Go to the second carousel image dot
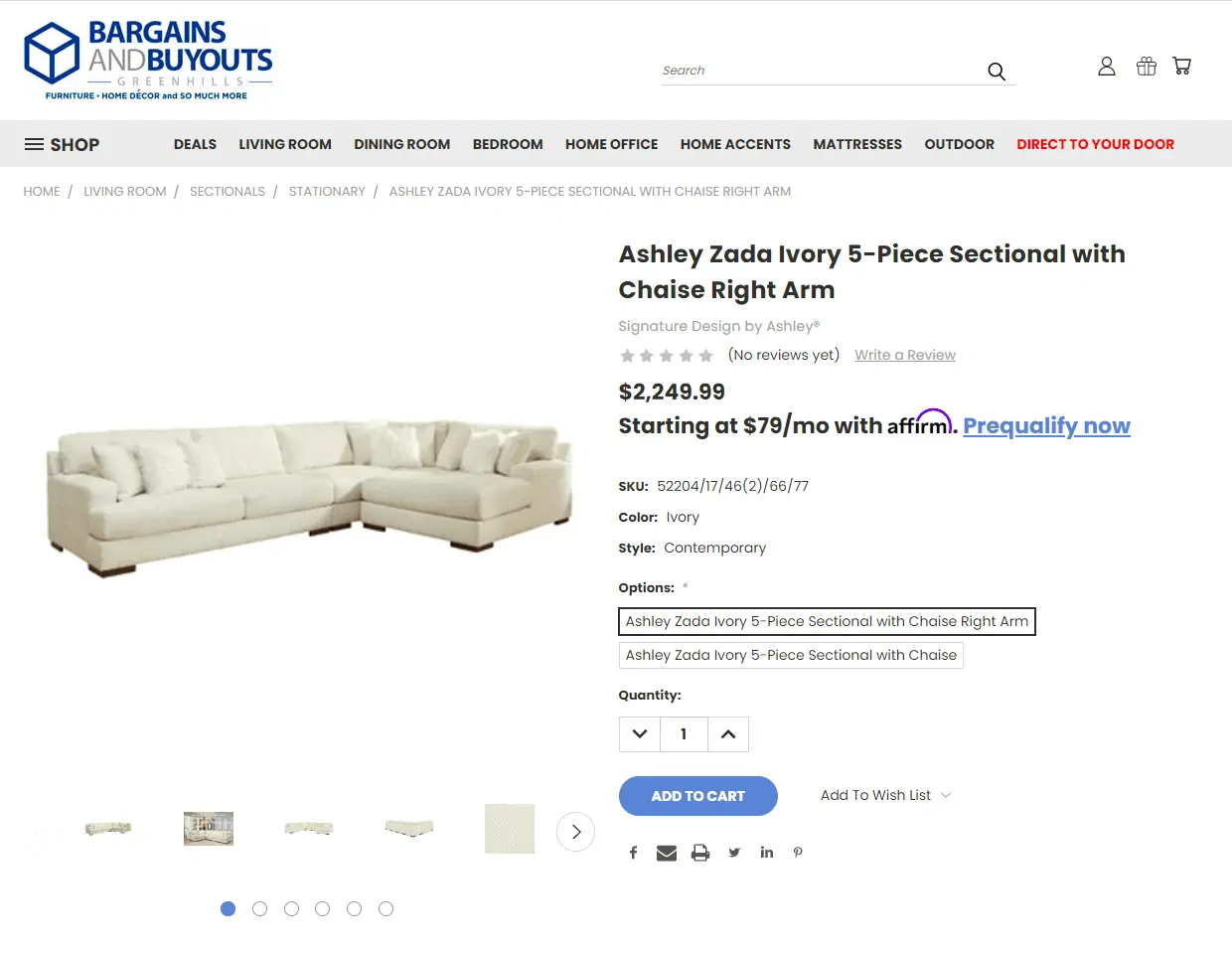This screenshot has height=955, width=1232. click(x=259, y=909)
